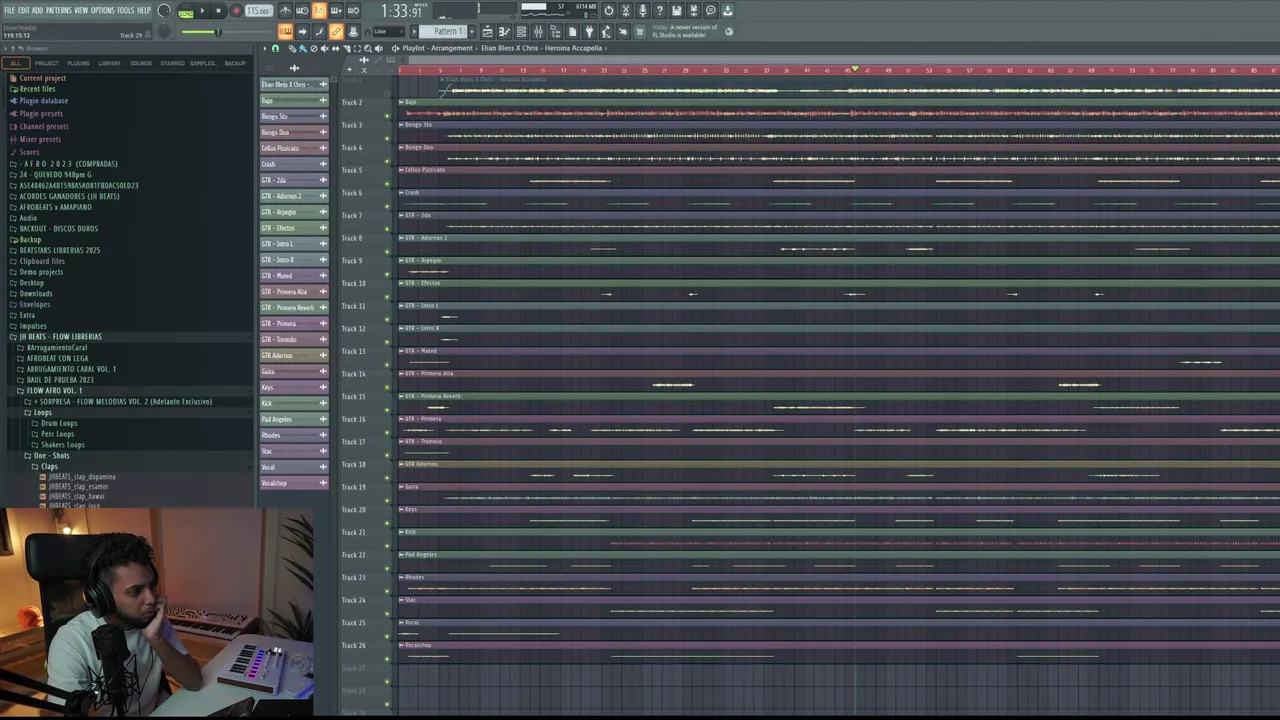
Task: Click the tempo field showing 115
Action: [x=259, y=11]
